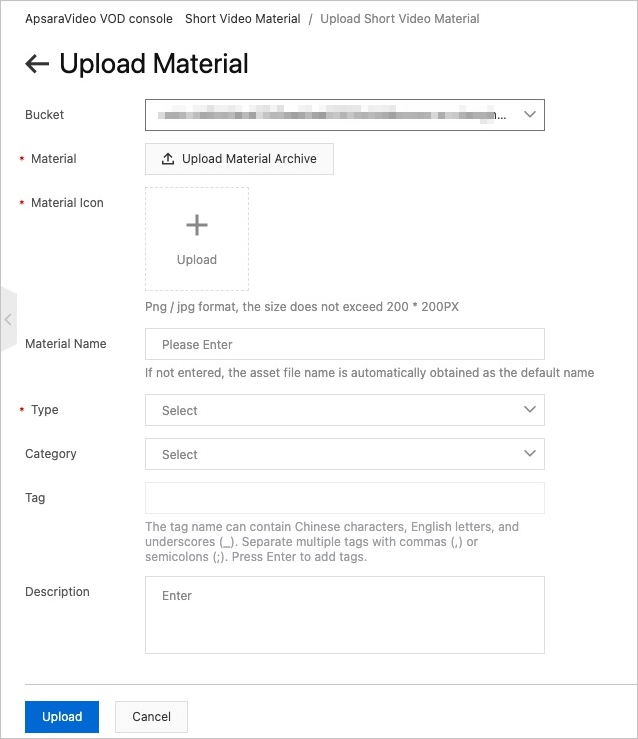Expand the left sidebar collapse handle
The image size is (638, 739).
point(8,320)
